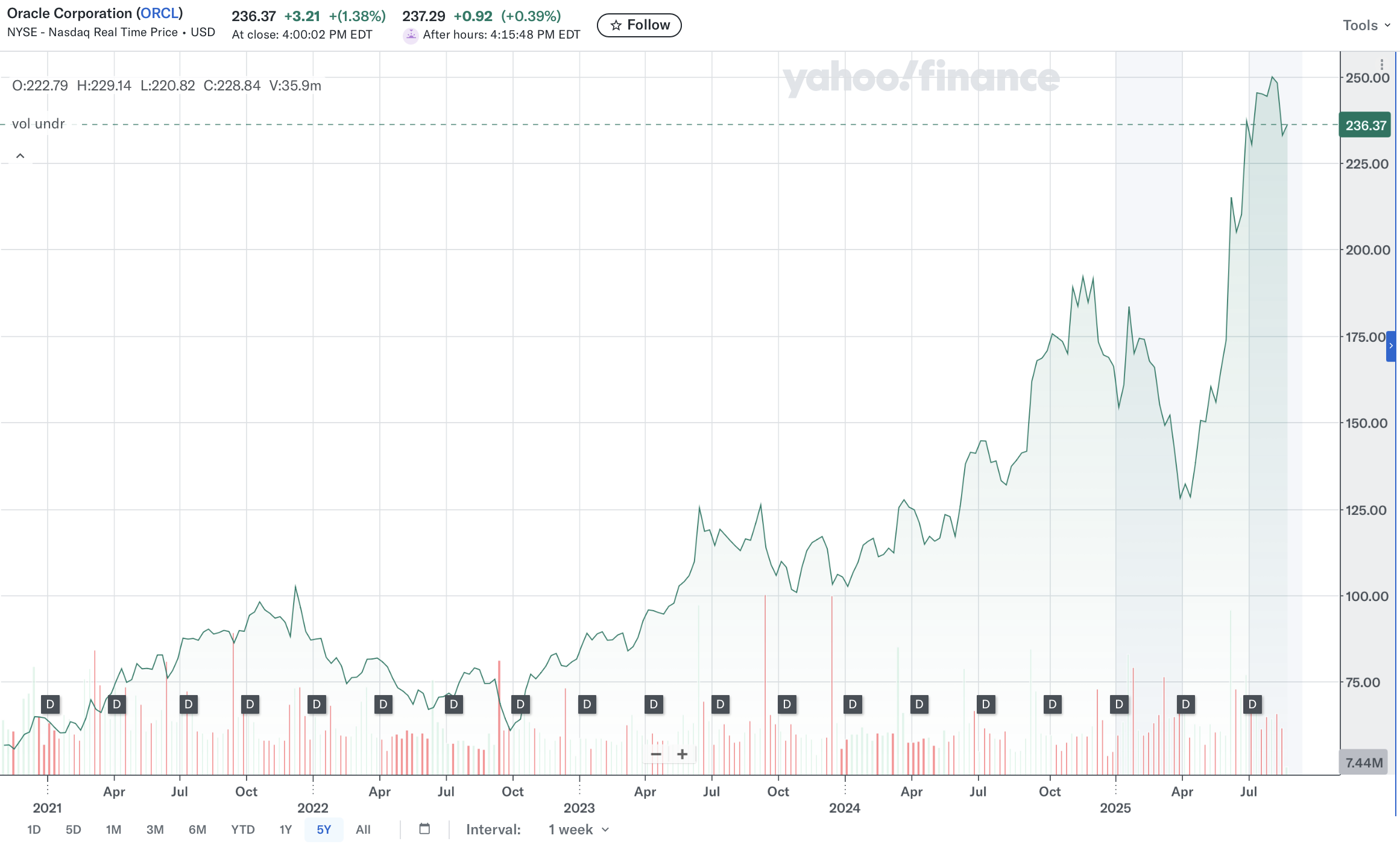The height and width of the screenshot is (850, 1400).
Task: Open the ORCL ticker link
Action: [x=160, y=13]
